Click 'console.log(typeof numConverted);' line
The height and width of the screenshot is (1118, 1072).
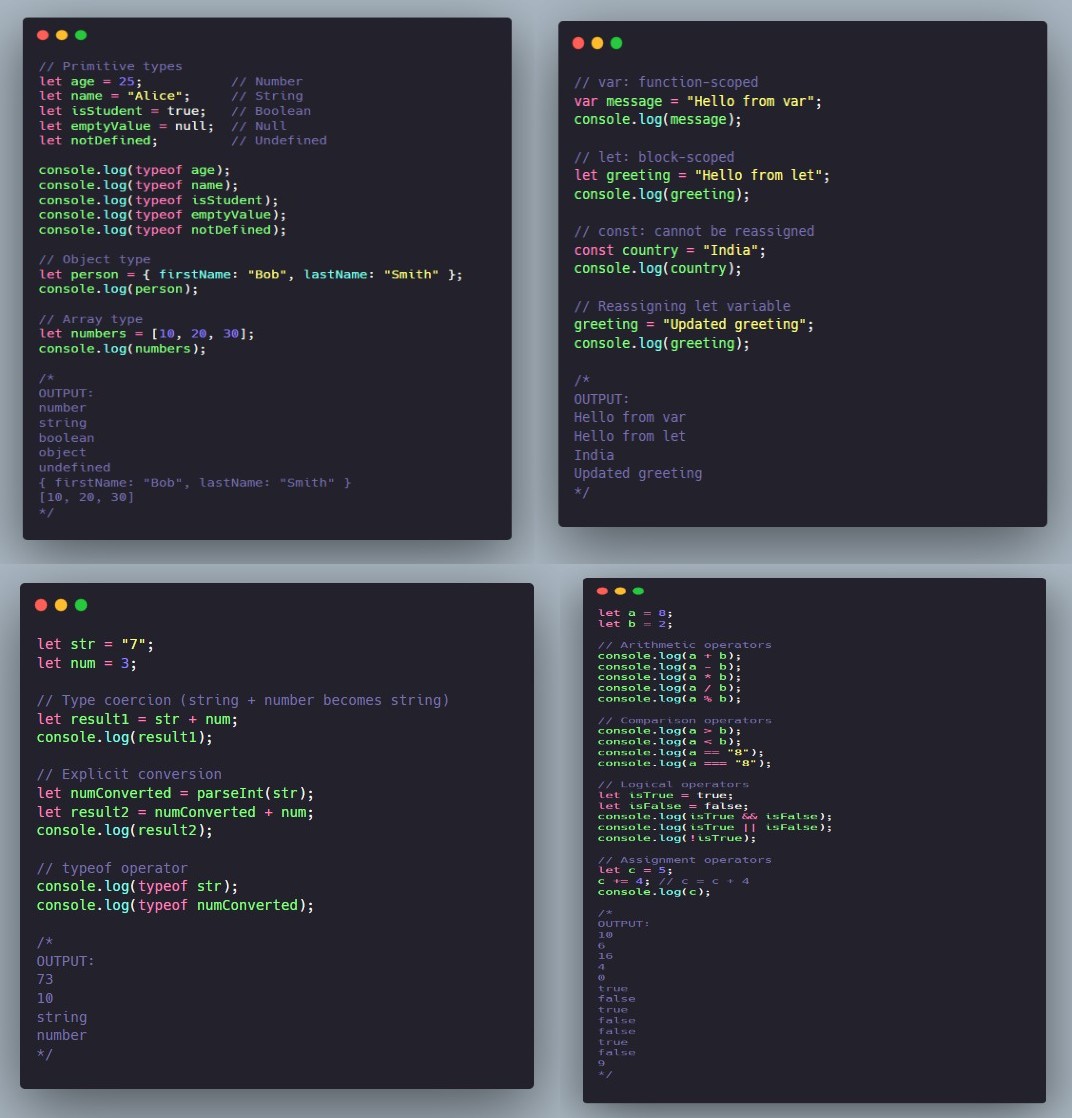click(175, 906)
